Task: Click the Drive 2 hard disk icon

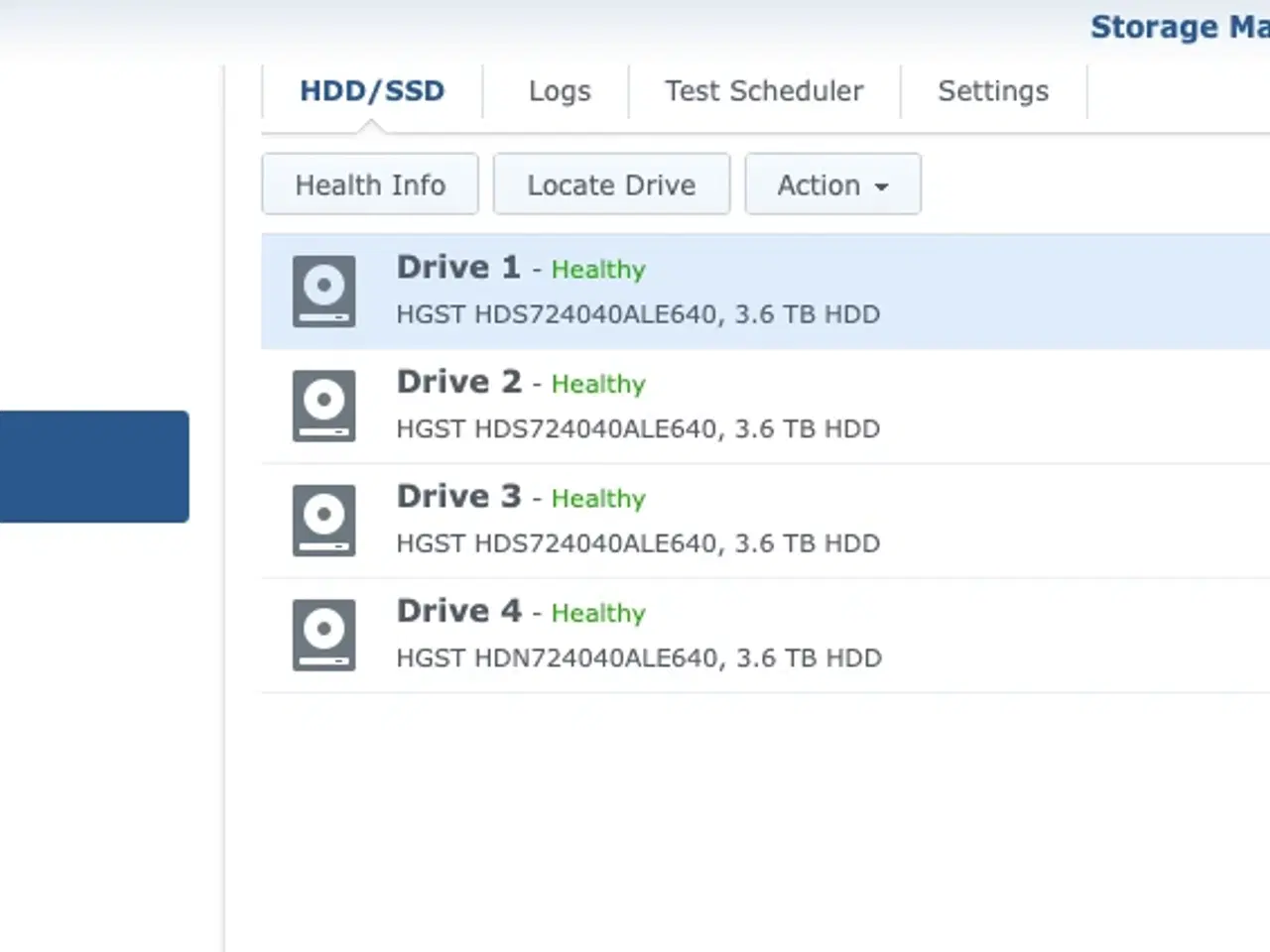Action: (323, 406)
